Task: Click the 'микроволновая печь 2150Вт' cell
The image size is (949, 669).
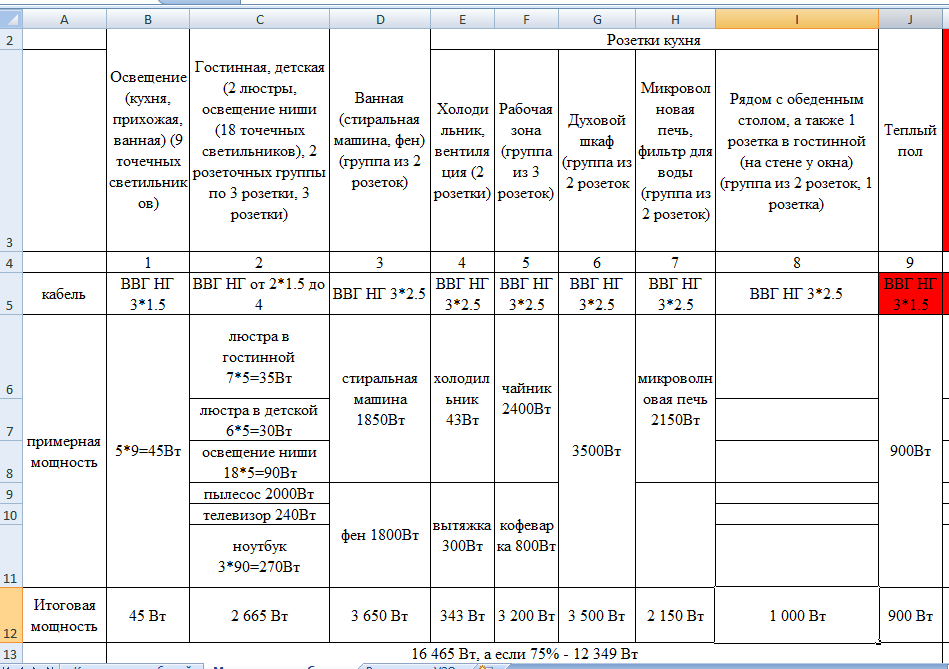Action: [675, 399]
